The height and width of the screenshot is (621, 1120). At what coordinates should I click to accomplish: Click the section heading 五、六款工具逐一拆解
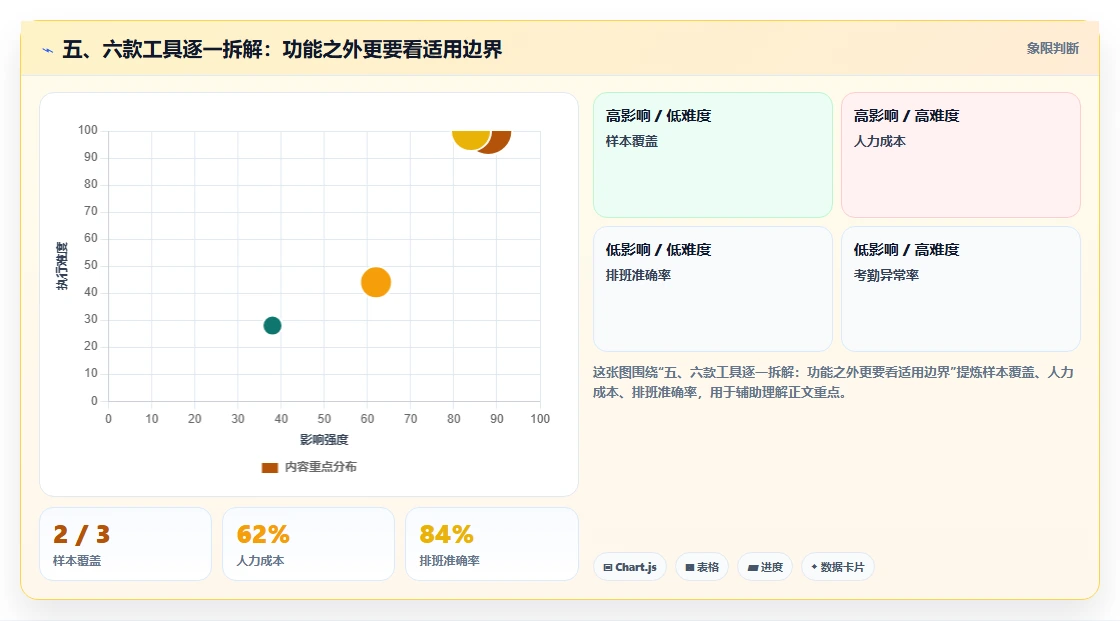point(282,49)
